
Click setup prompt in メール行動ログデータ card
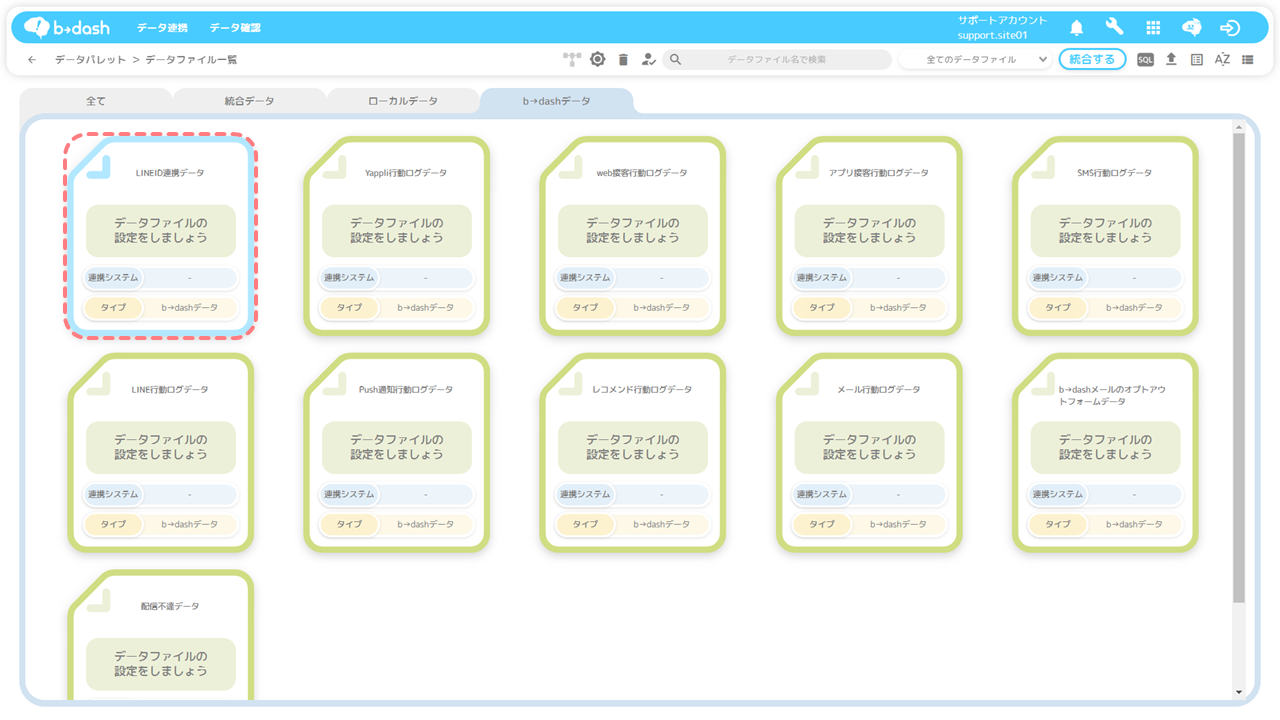pos(870,447)
